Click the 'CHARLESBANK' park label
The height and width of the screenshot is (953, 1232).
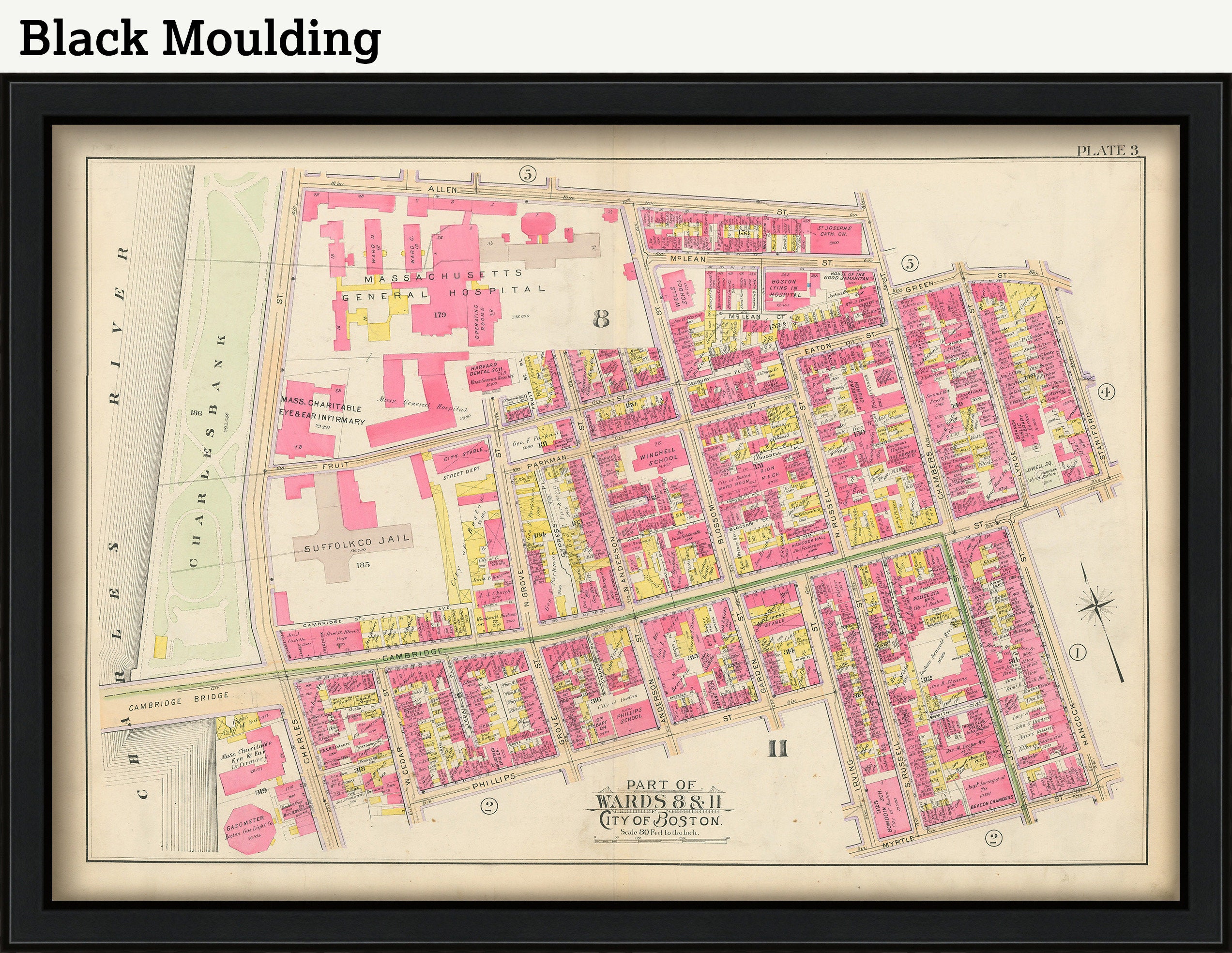208,450
